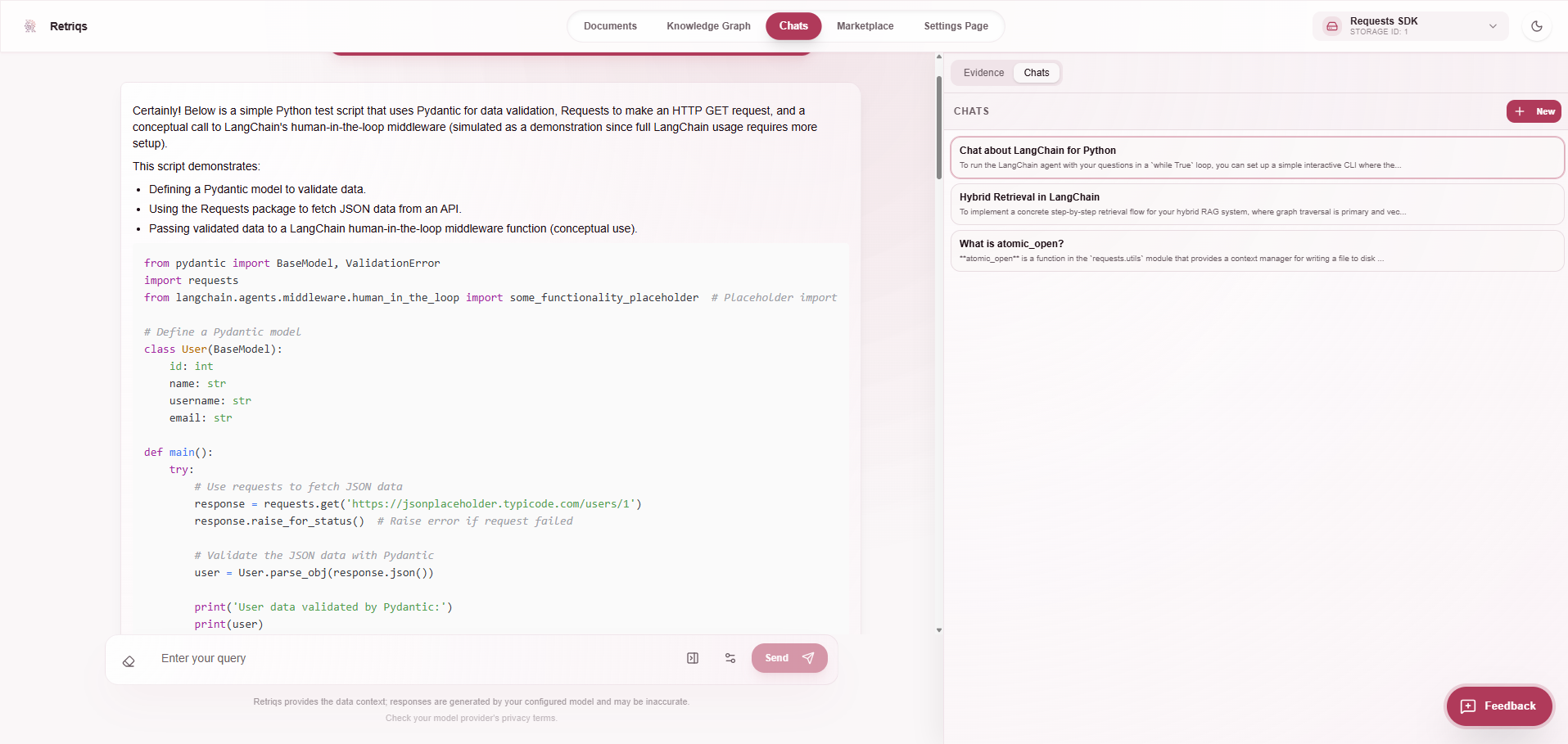The image size is (1568, 744).
Task: Click the eraser icon to clear chat
Action: pos(129,661)
